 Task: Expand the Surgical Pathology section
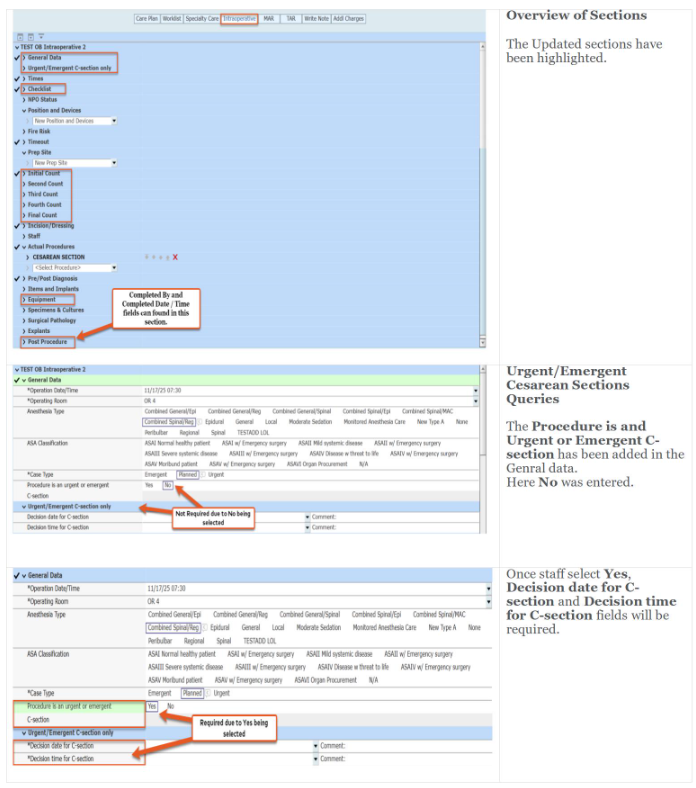50,320
